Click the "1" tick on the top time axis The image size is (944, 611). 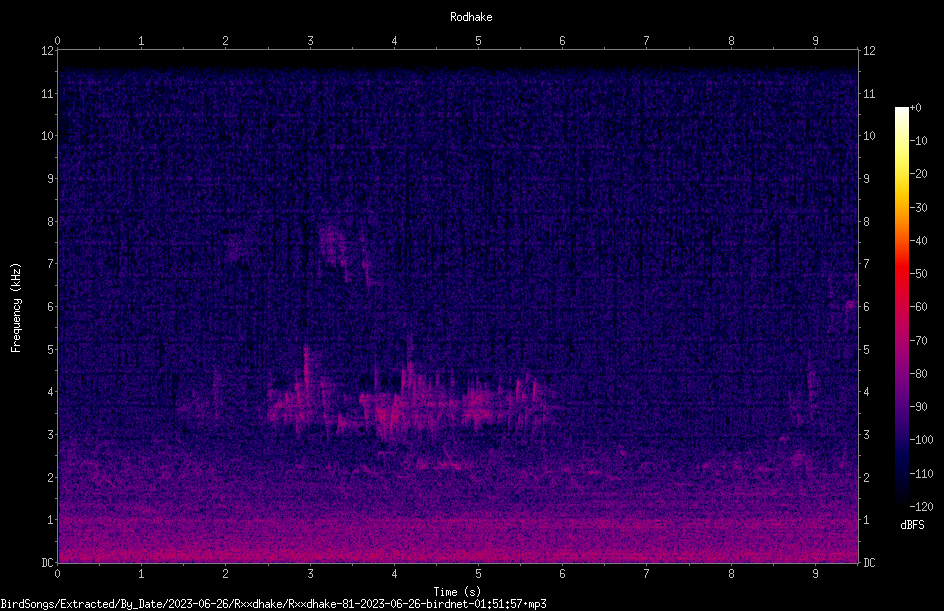pyautogui.click(x=141, y=41)
